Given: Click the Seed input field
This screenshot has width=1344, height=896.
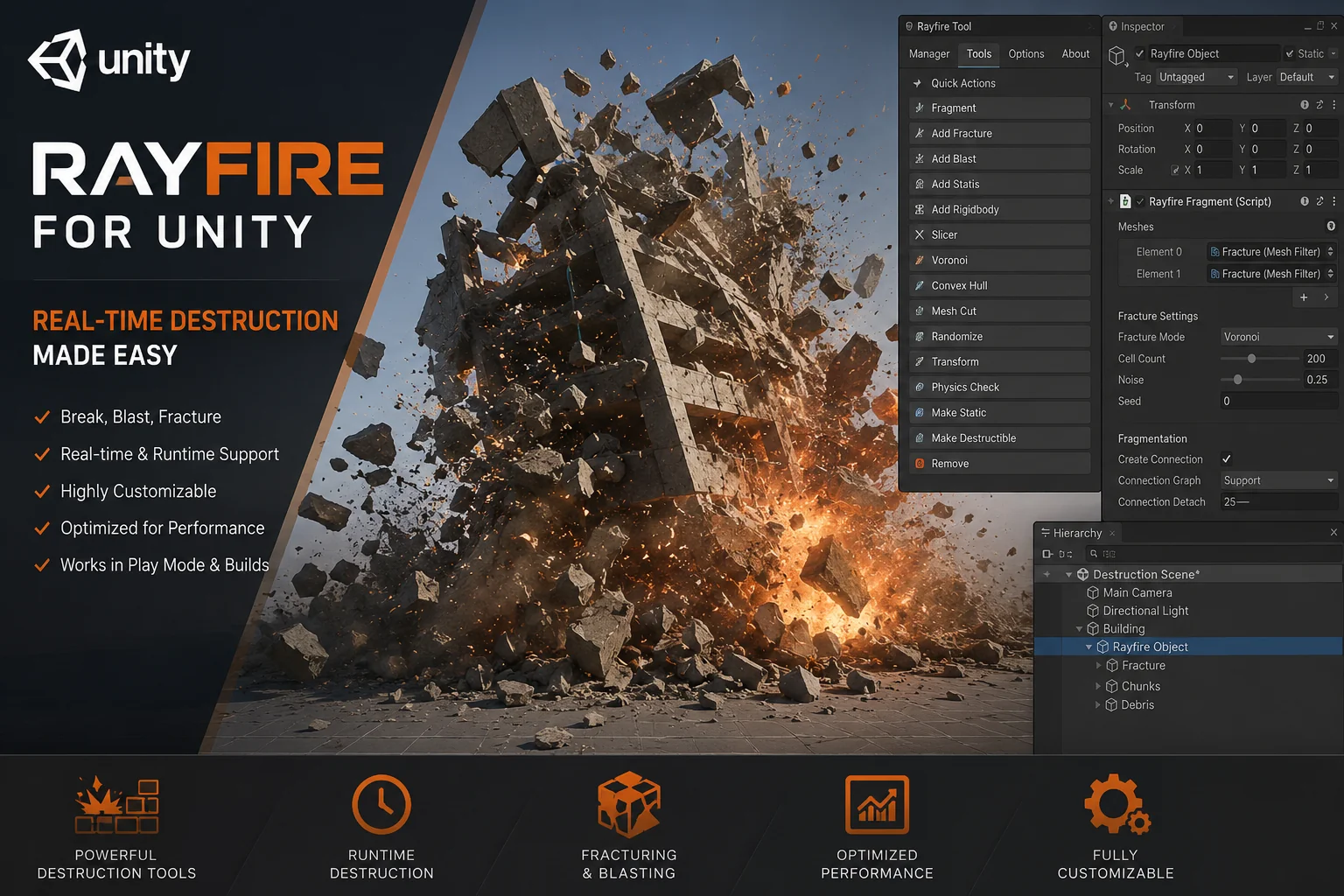Looking at the screenshot, I should [x=1279, y=401].
